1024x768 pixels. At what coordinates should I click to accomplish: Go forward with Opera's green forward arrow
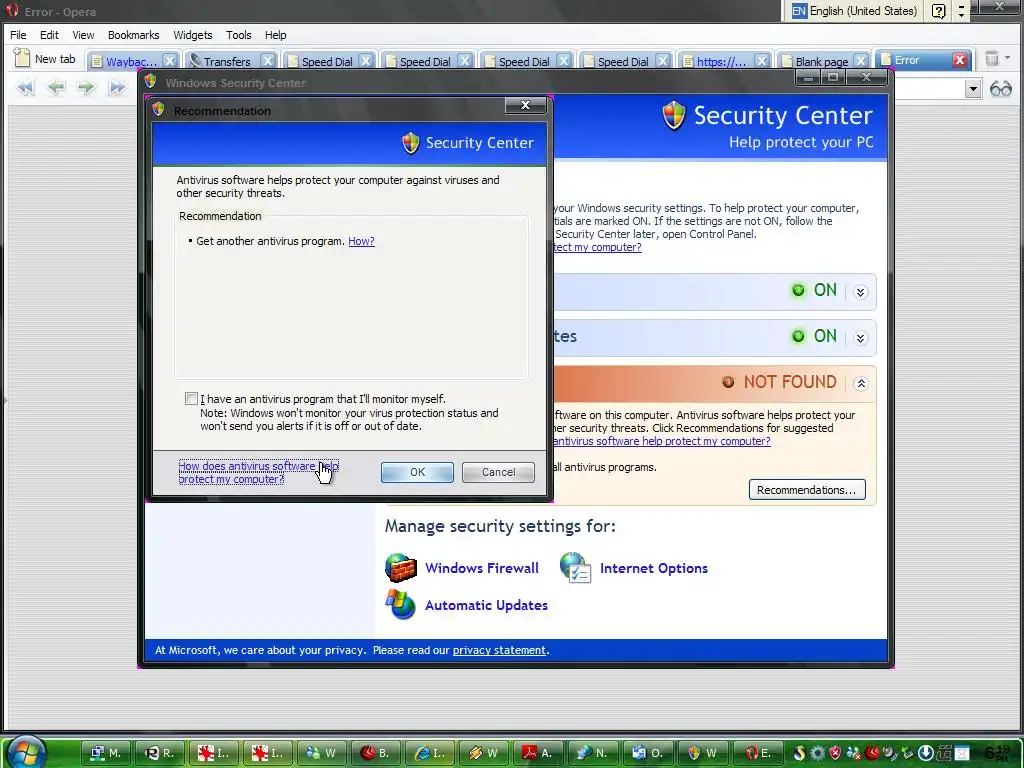point(86,87)
